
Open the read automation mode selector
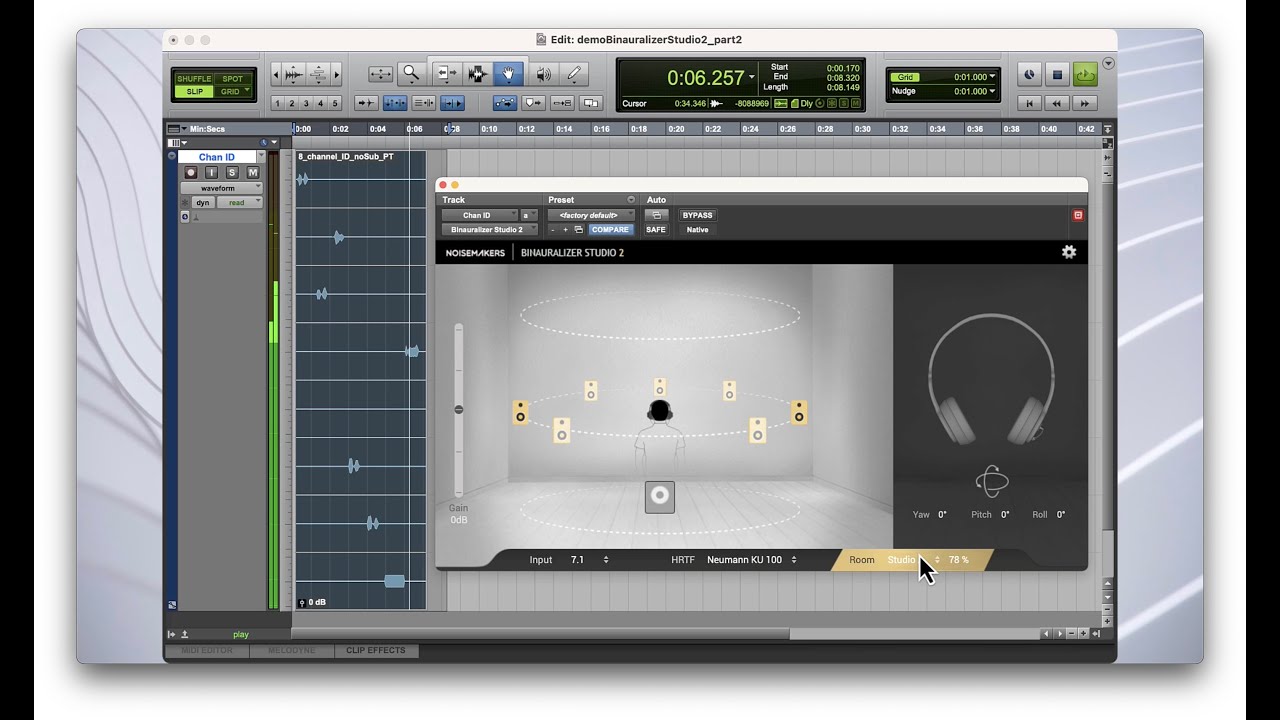click(x=239, y=203)
